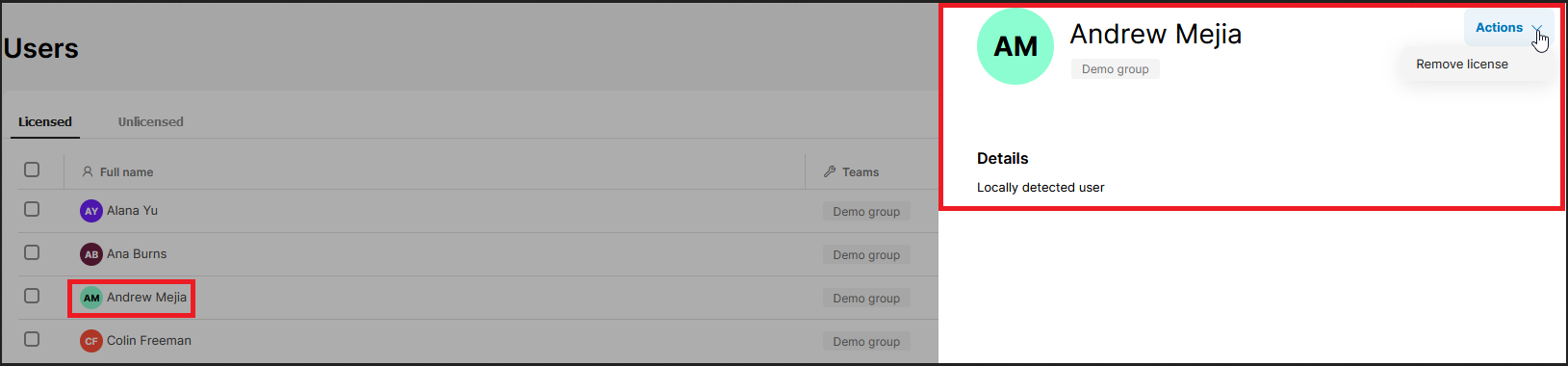Screen dimensions: 1568x366
Task: Click Ana Burns' maroon AB avatar
Action: [x=91, y=254]
